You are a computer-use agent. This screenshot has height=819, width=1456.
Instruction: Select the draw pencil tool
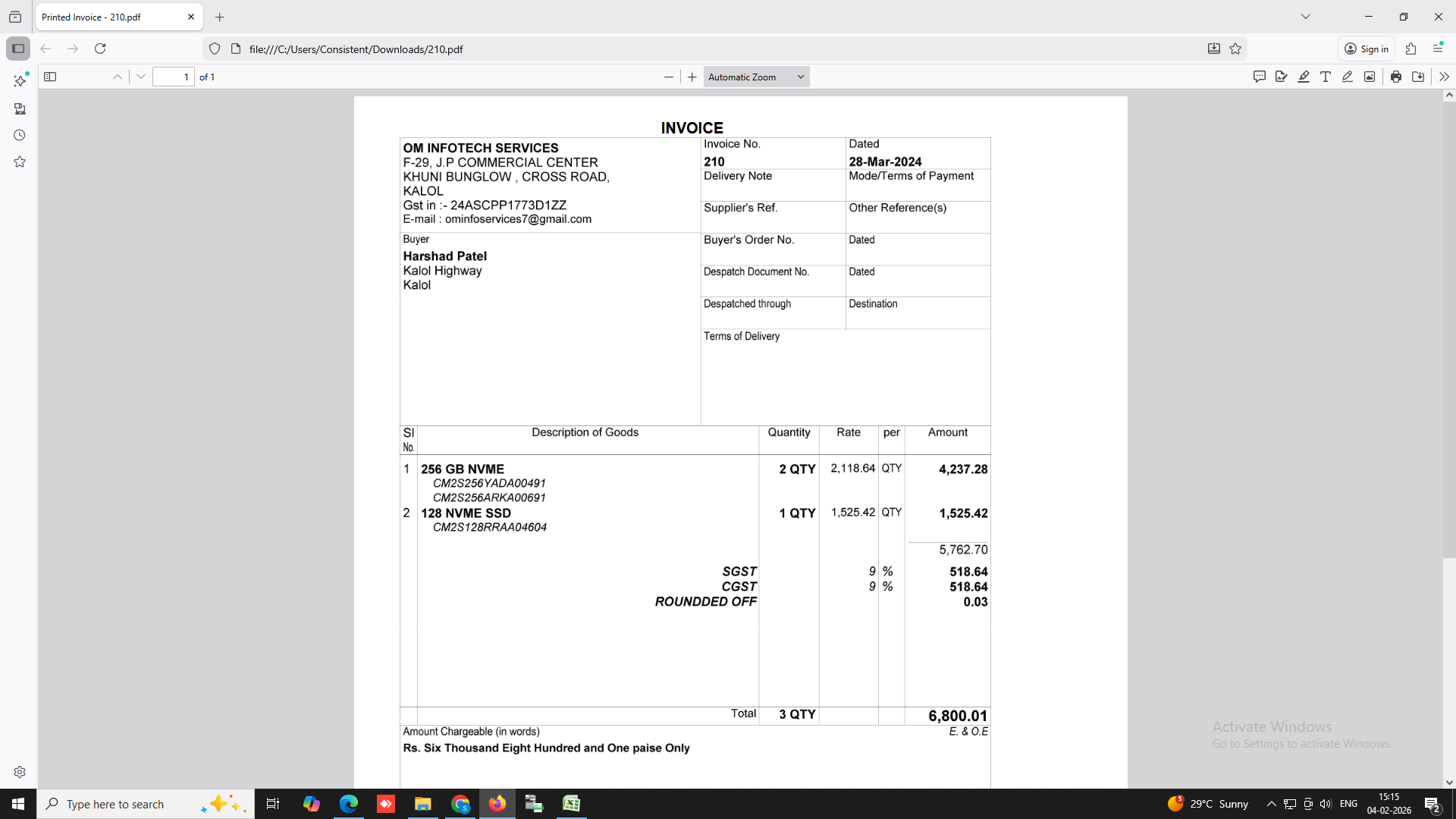pos(1348,77)
